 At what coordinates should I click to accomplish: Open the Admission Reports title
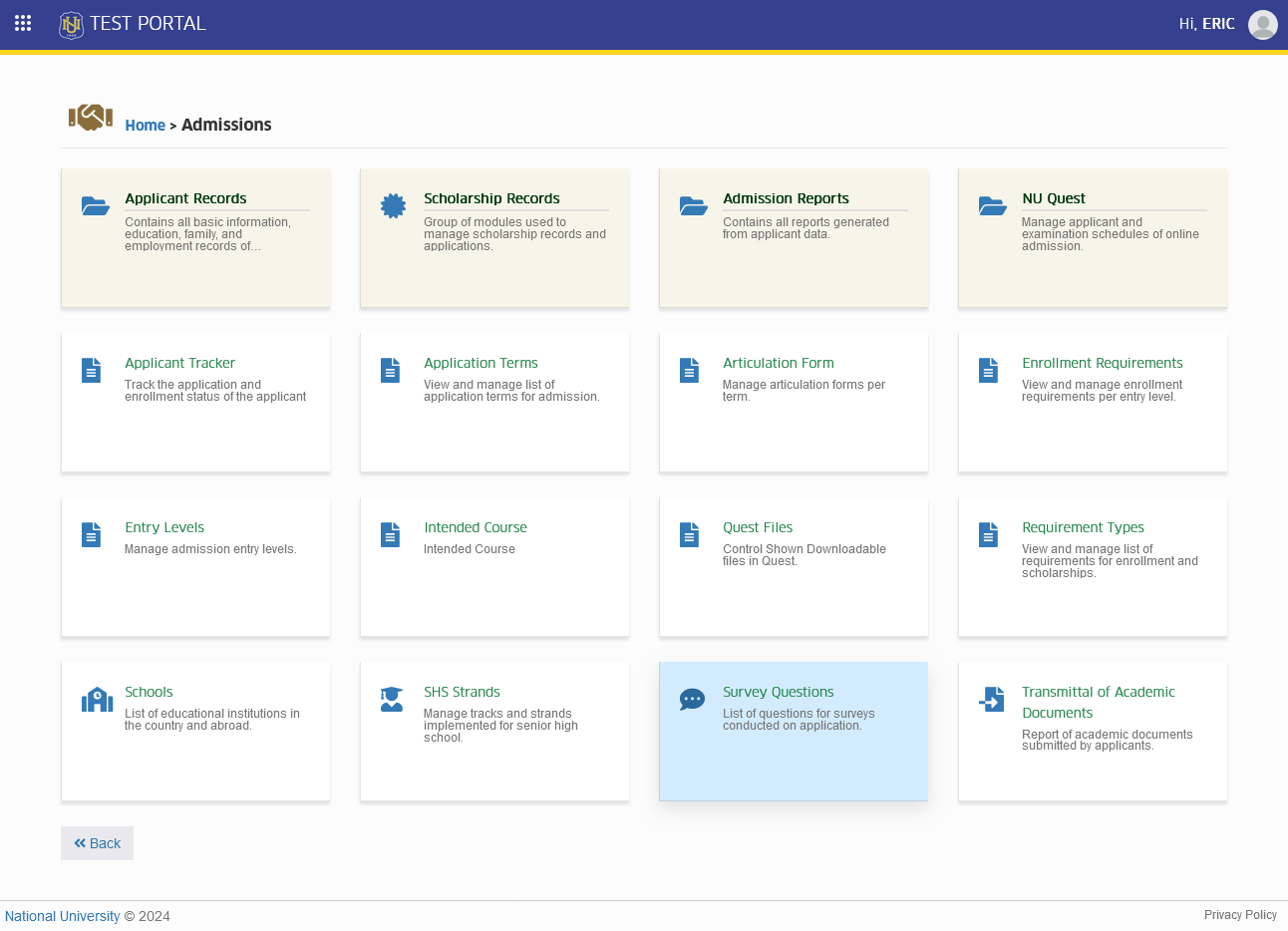click(786, 198)
